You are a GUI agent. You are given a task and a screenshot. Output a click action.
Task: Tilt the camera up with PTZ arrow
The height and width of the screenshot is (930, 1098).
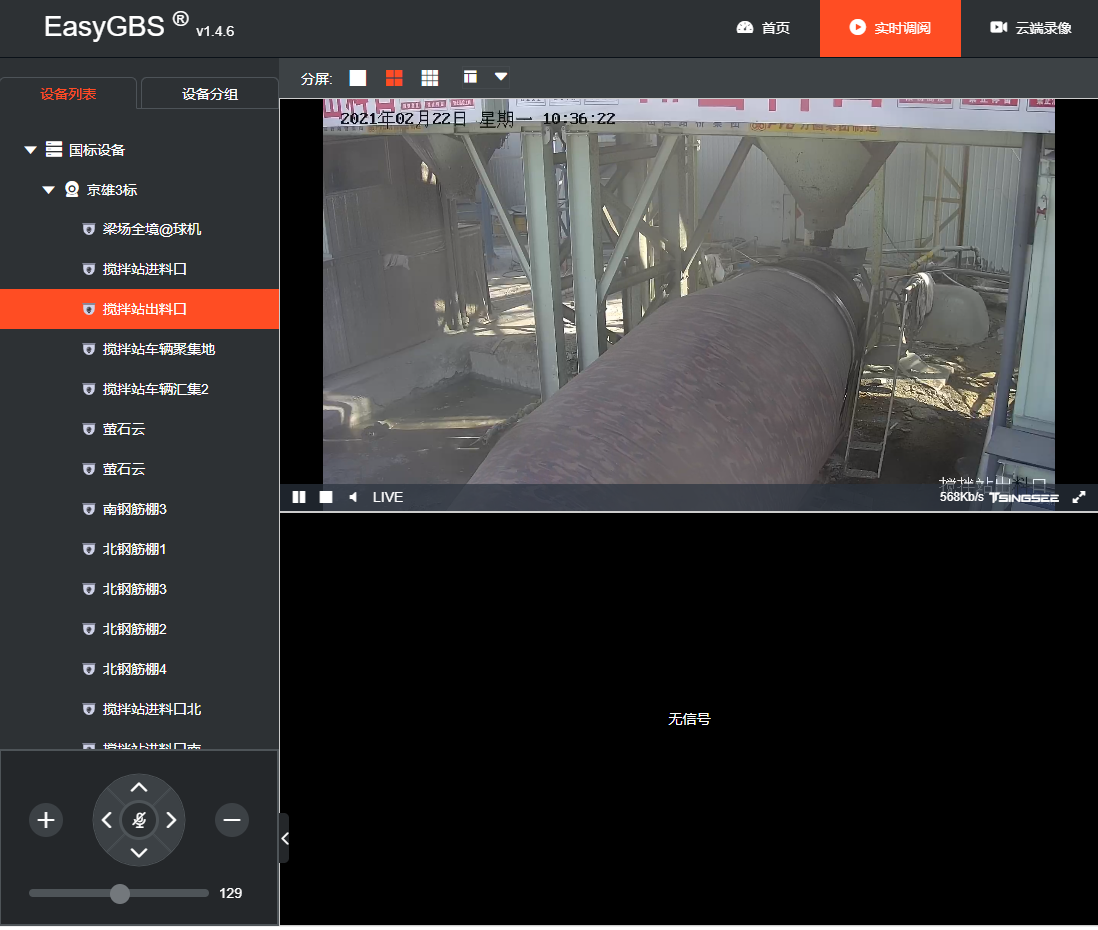[139, 787]
